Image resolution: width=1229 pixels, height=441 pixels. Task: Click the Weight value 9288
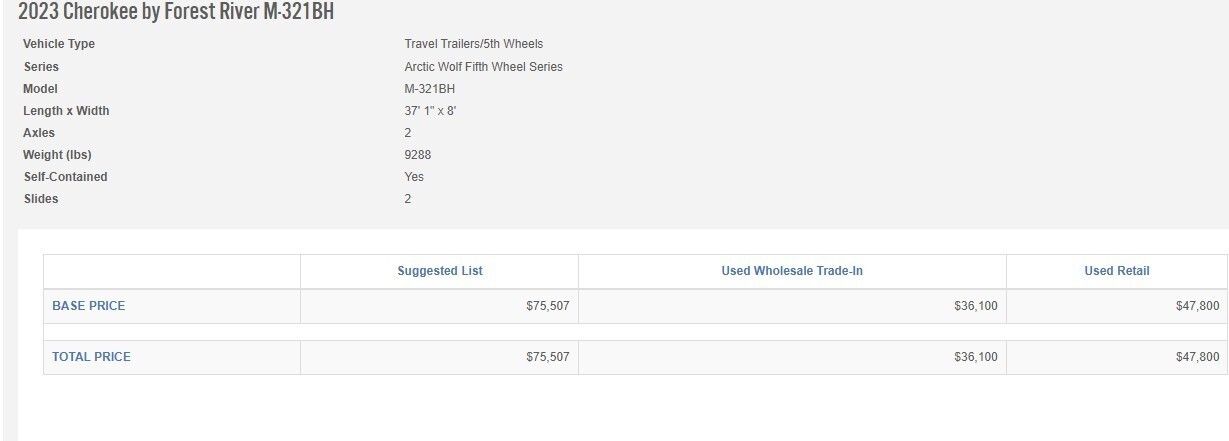click(x=418, y=155)
